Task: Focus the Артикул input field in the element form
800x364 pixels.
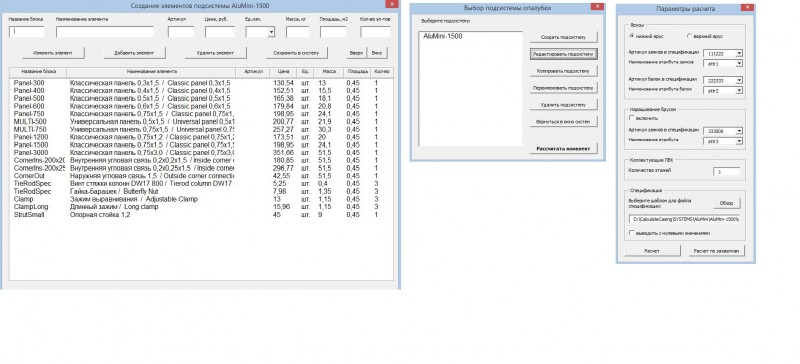Action: [x=181, y=32]
